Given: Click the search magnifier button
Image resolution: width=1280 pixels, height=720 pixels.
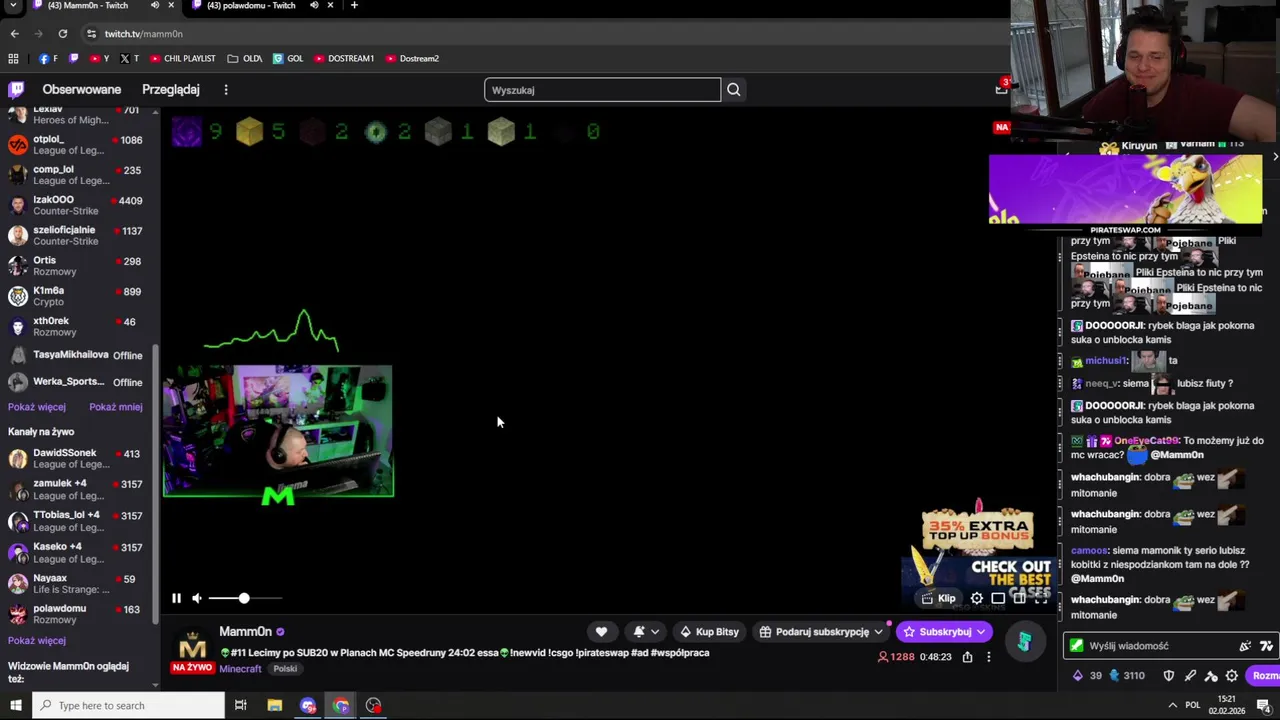Looking at the screenshot, I should tap(734, 90).
